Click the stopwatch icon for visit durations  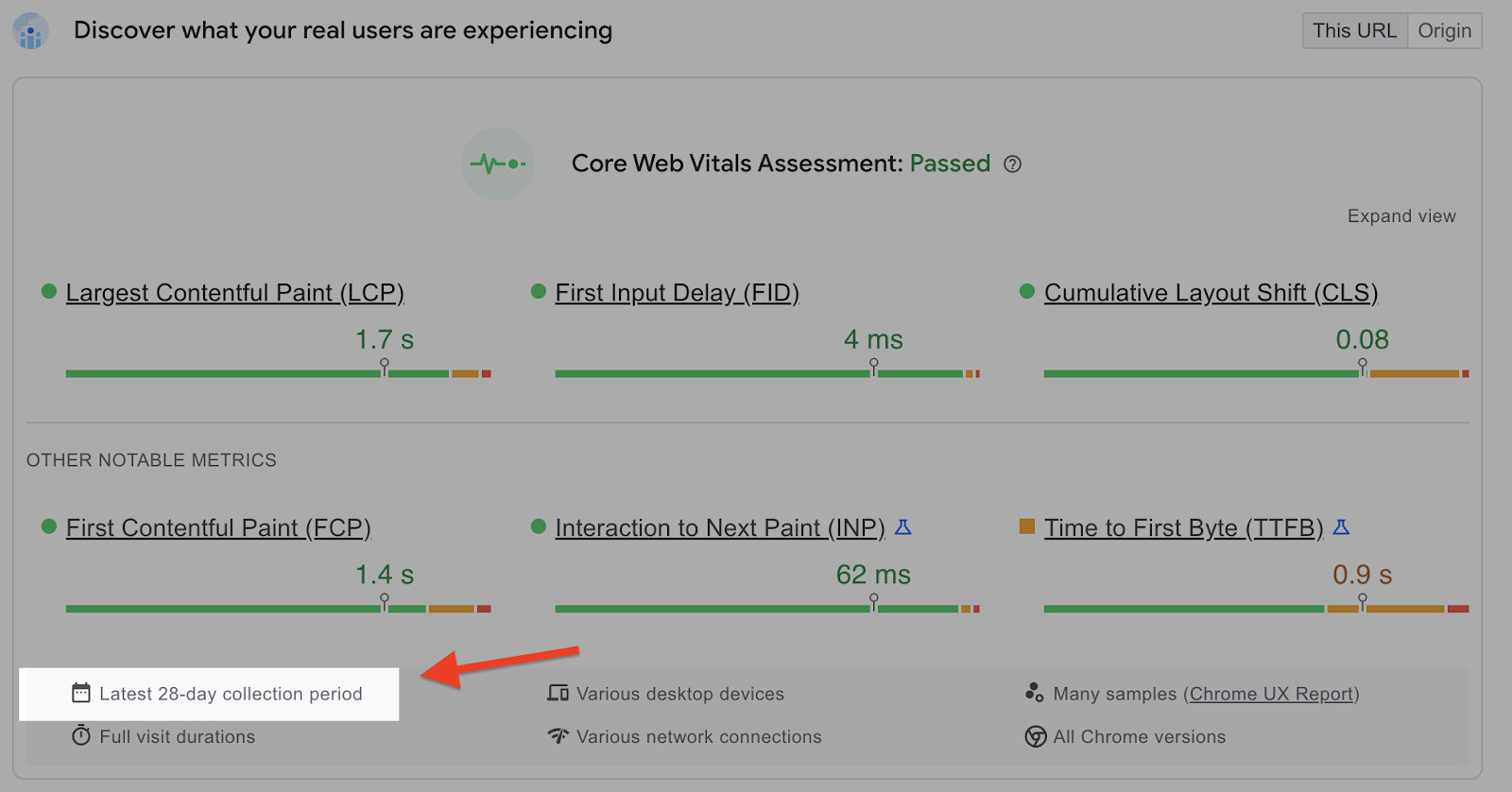tap(80, 736)
